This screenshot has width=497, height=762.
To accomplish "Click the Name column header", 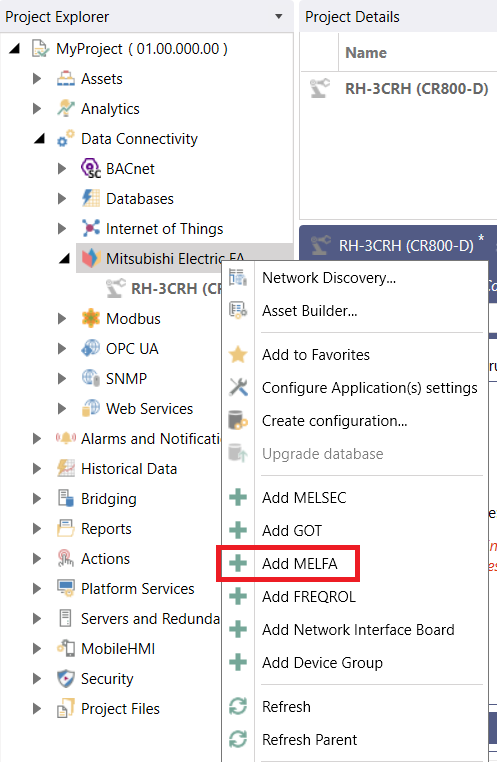I will point(366,52).
